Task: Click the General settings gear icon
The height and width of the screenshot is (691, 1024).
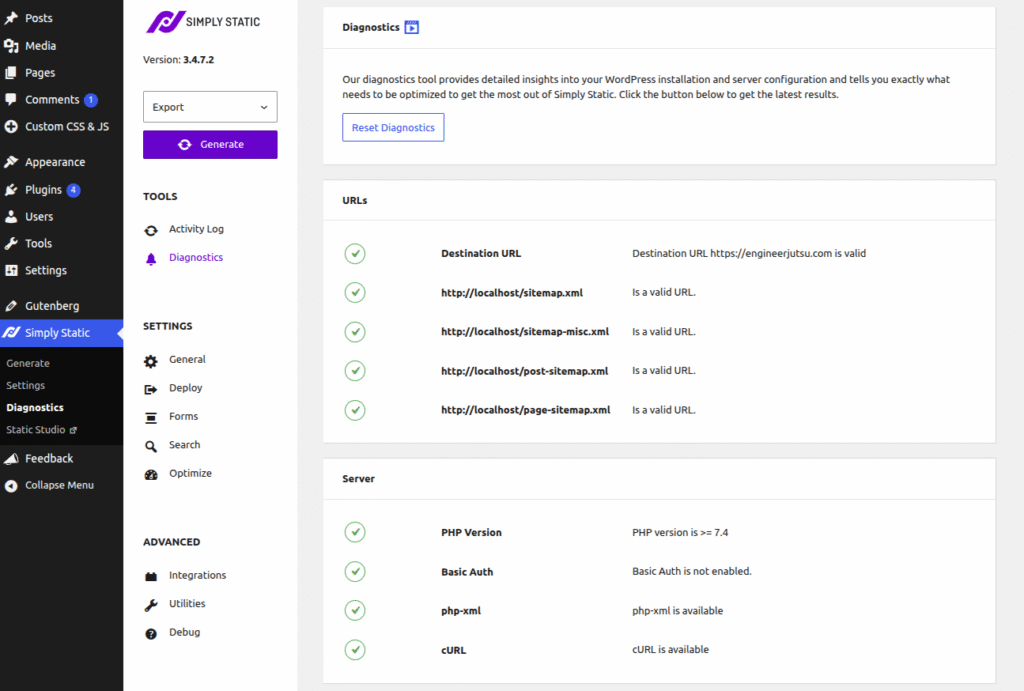Action: coord(151,360)
